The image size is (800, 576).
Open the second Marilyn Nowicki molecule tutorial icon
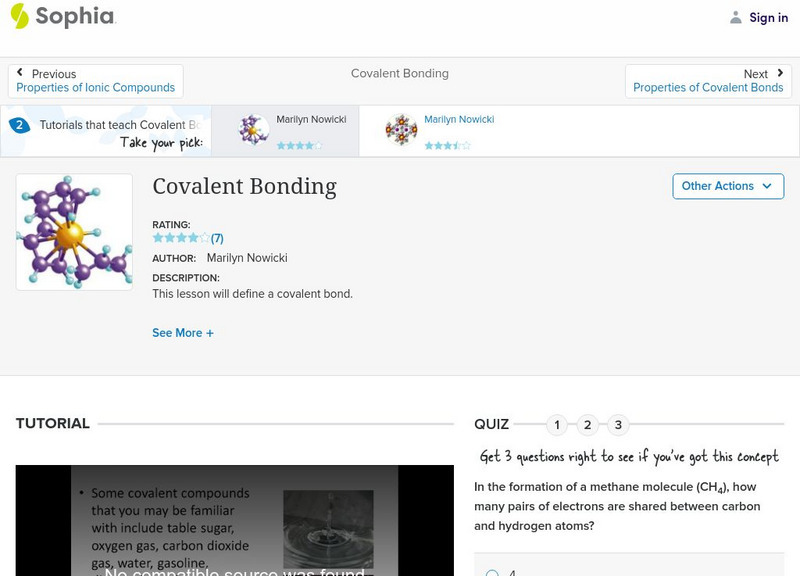pos(402,128)
